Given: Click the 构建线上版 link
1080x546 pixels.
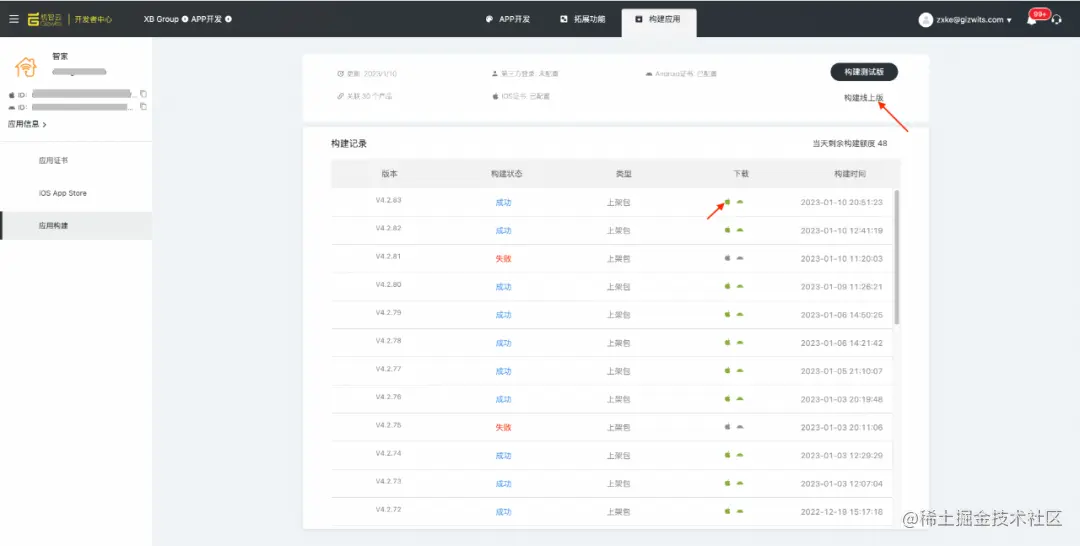Looking at the screenshot, I should (864, 98).
